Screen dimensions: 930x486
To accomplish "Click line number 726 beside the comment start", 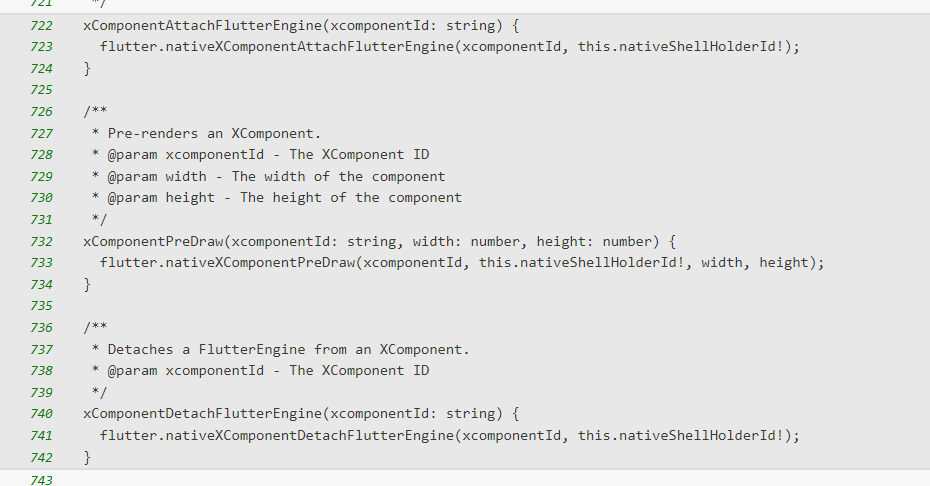I will click(x=41, y=111).
